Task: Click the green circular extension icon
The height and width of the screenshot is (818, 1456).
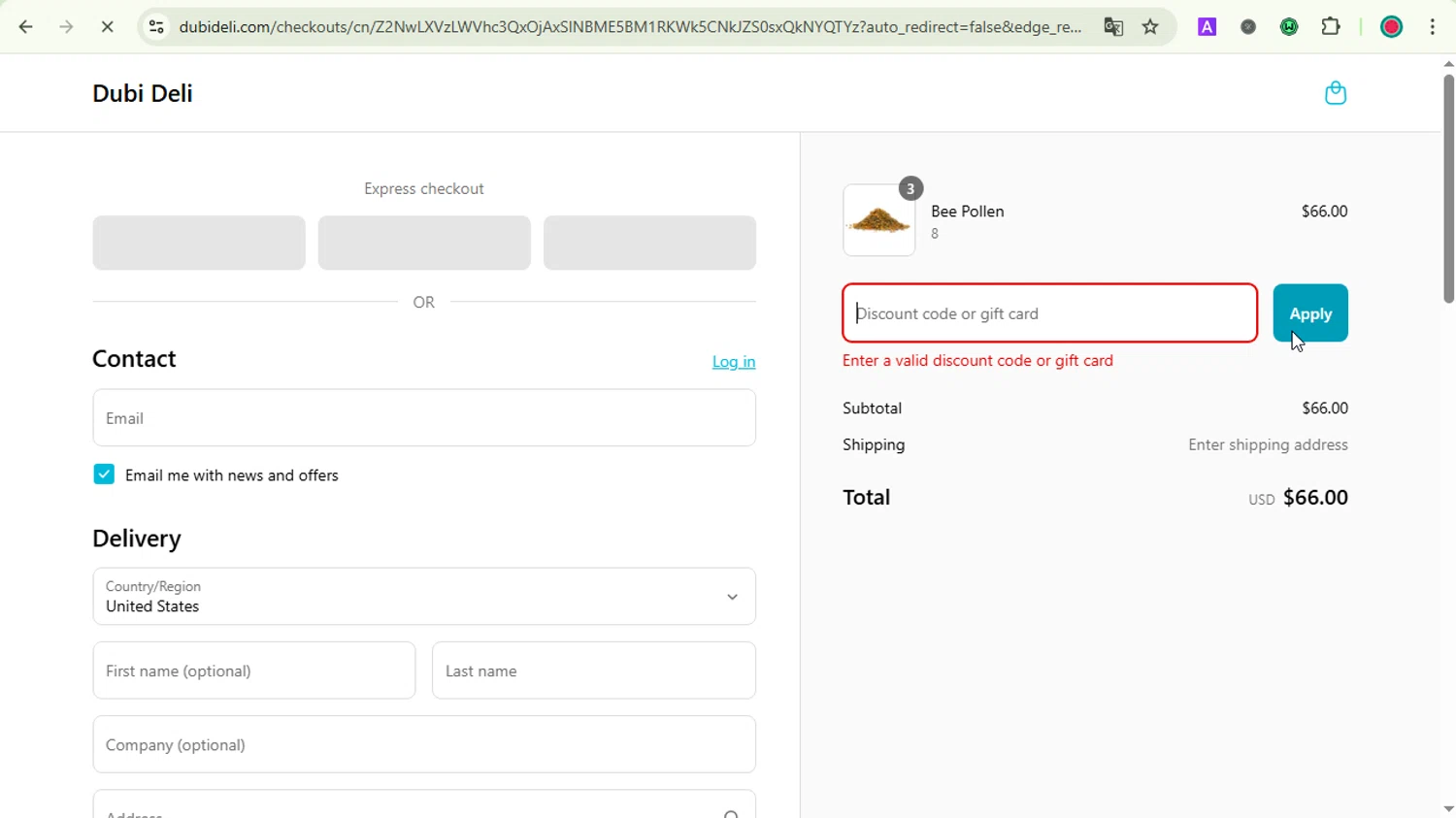Action: (x=1290, y=27)
